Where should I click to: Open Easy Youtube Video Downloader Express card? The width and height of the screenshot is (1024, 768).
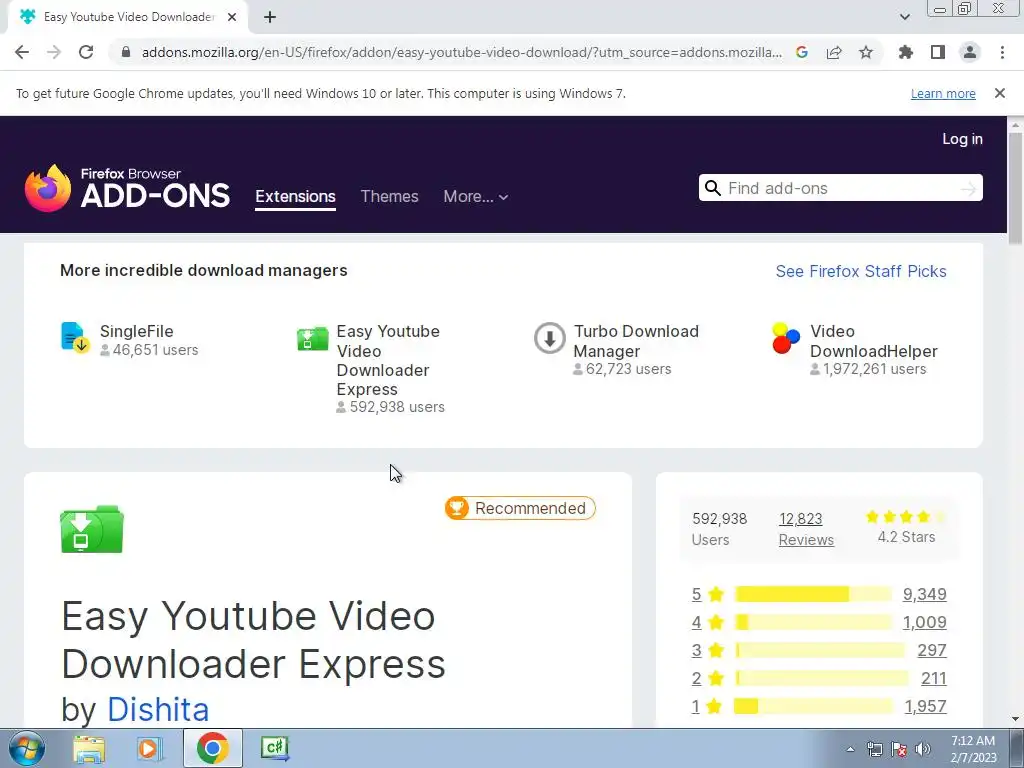coord(388,360)
